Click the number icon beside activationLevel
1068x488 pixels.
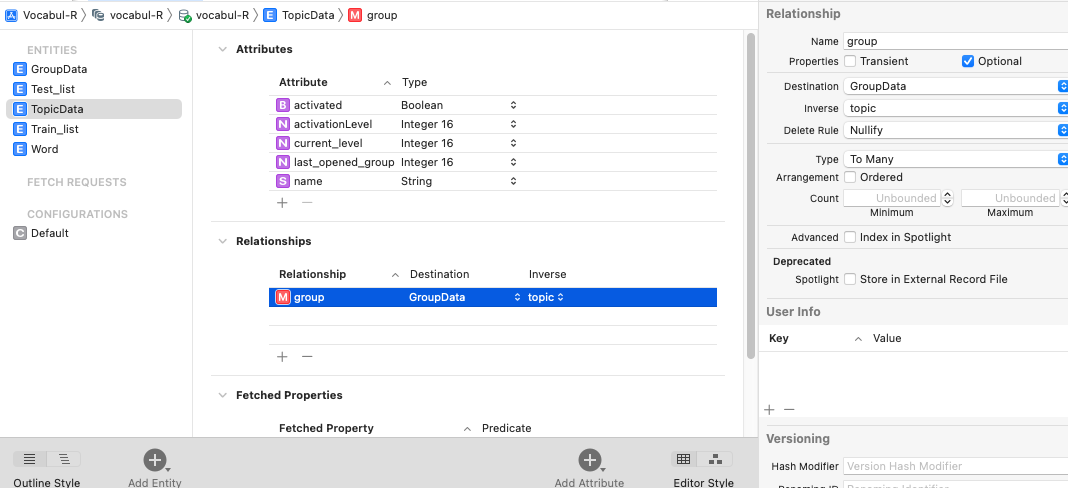283,124
